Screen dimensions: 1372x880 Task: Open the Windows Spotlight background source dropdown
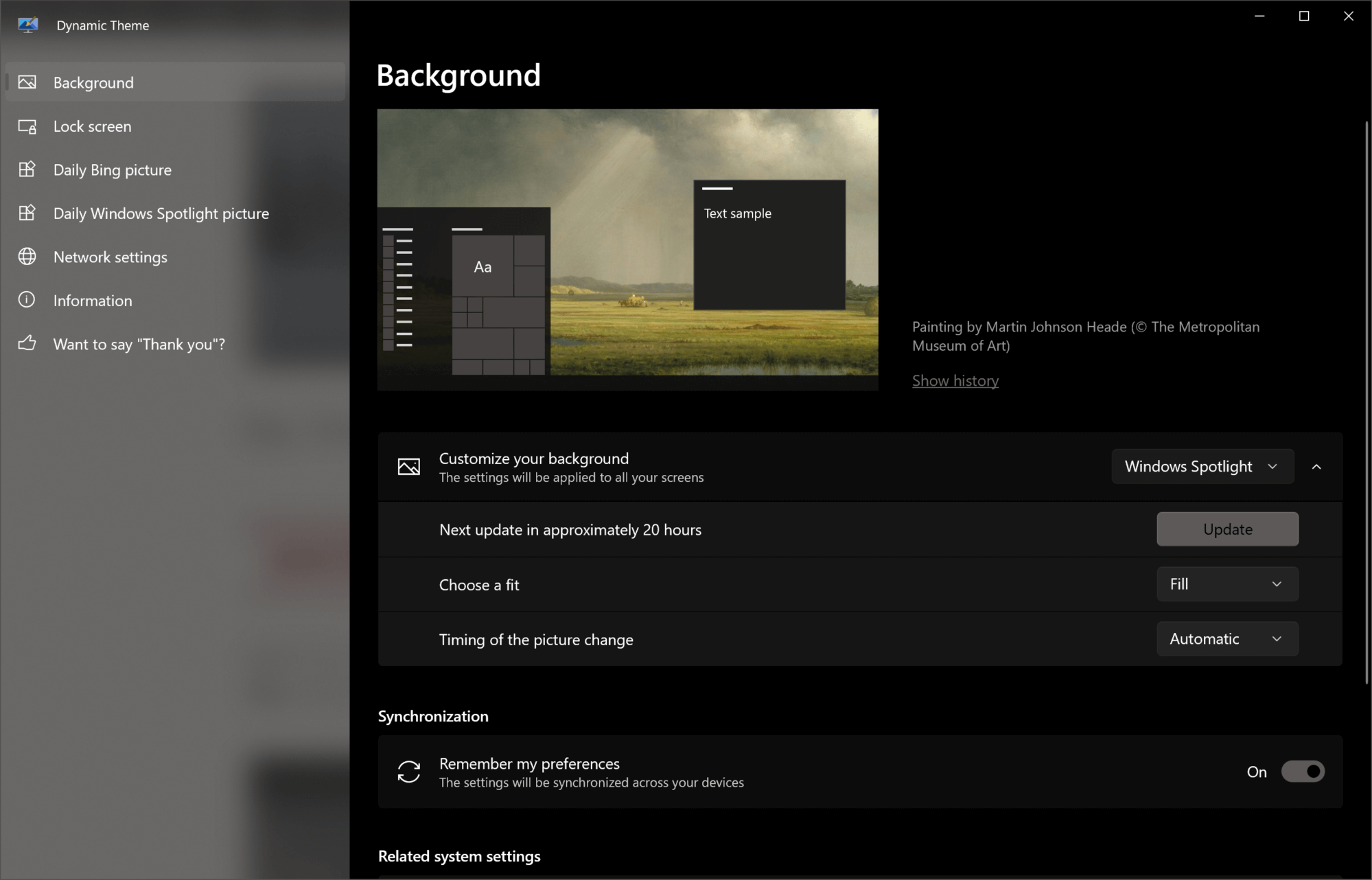click(x=1202, y=467)
